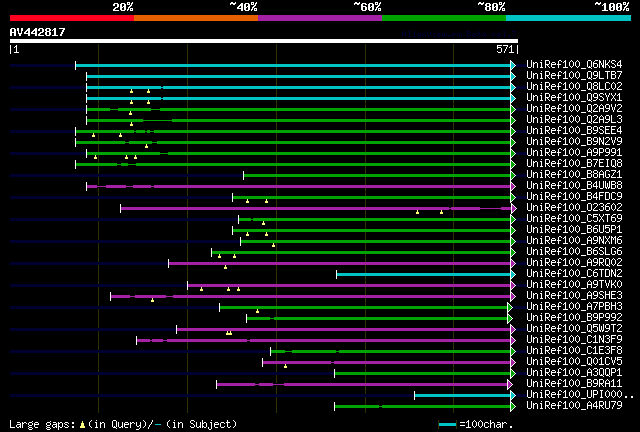This screenshot has width=640, height=432.
Task: Click the UniRef100_B6SLG6 label
Action: [574, 252]
